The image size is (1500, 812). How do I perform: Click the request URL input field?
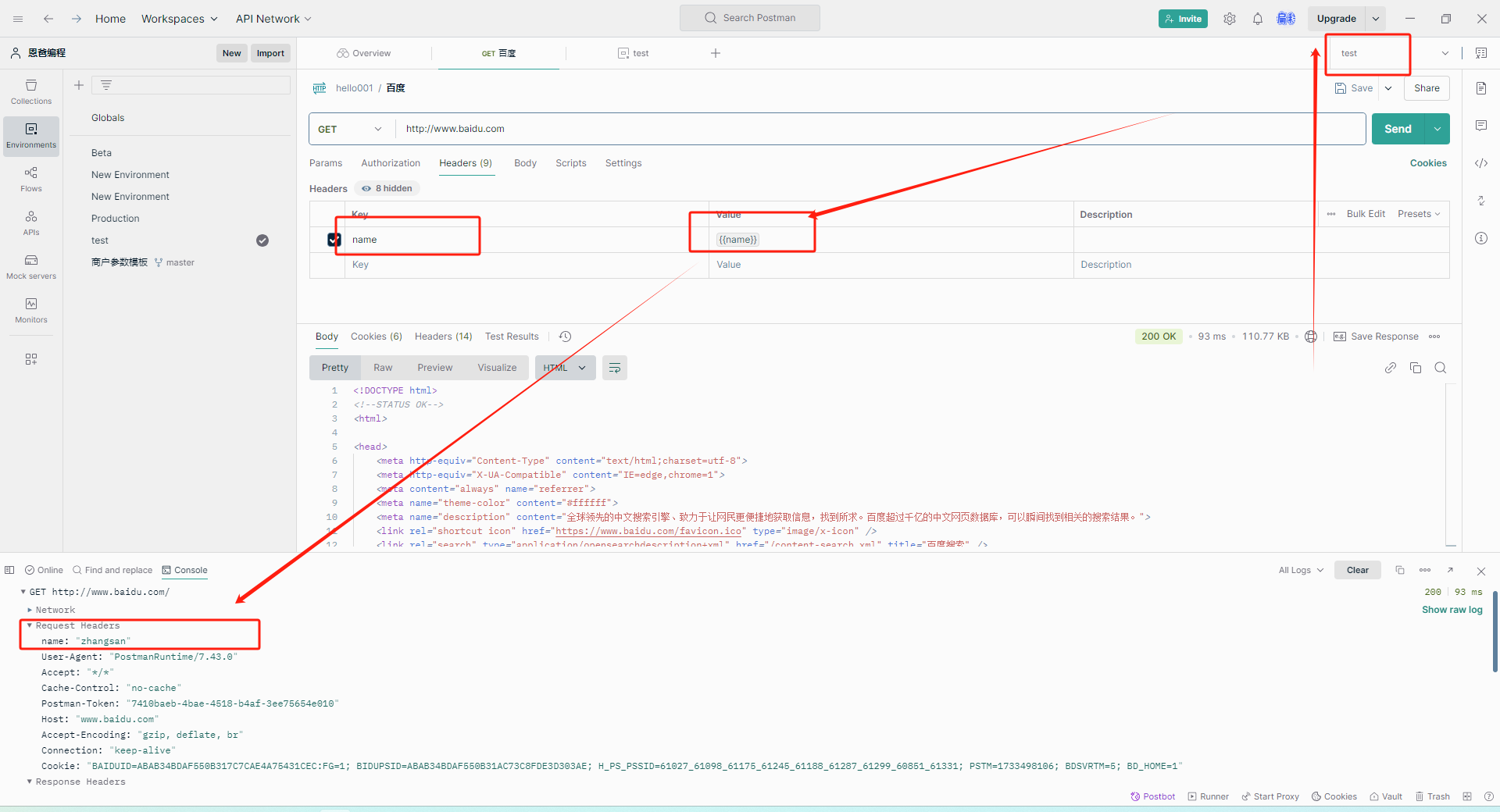pyautogui.click(x=875, y=129)
